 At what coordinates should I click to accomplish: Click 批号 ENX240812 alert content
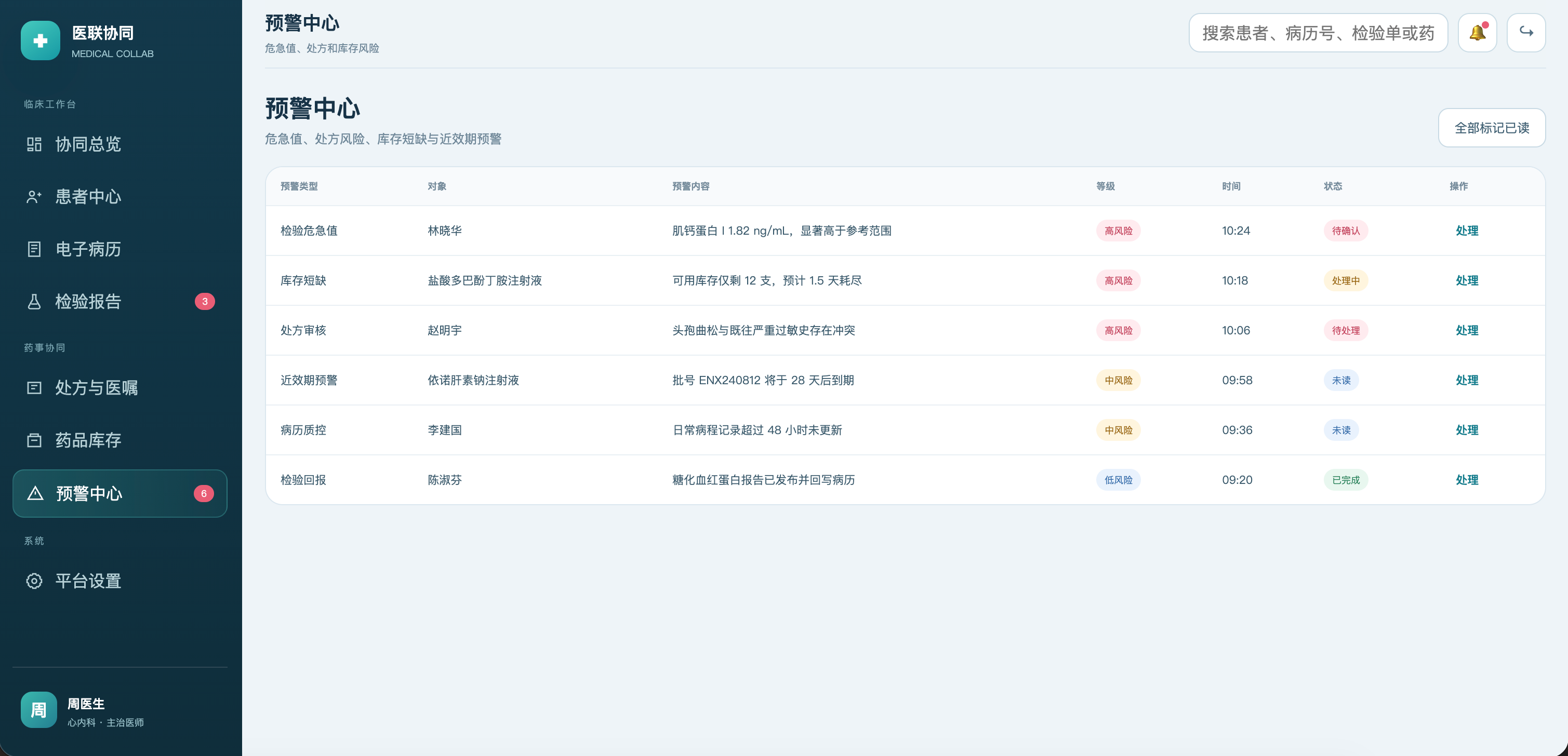[763, 380]
